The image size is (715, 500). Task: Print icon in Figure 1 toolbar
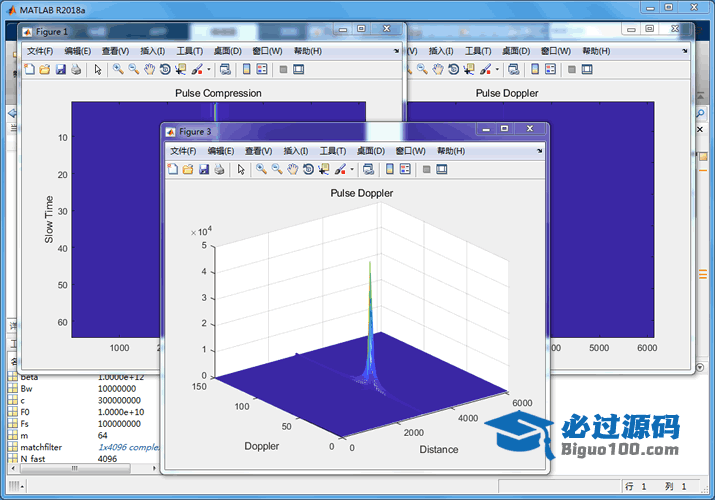[76, 69]
